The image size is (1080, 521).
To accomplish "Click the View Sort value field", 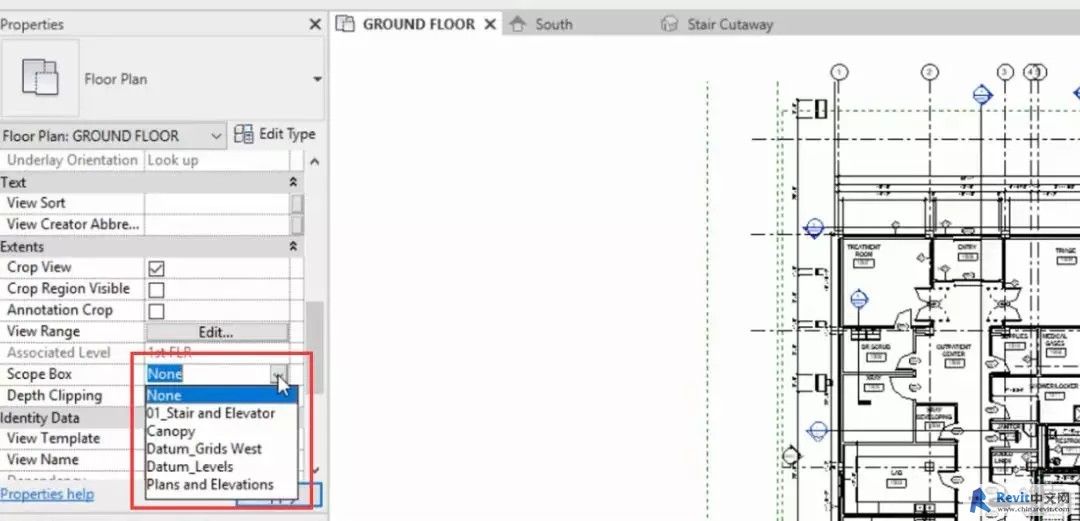I will [x=217, y=203].
